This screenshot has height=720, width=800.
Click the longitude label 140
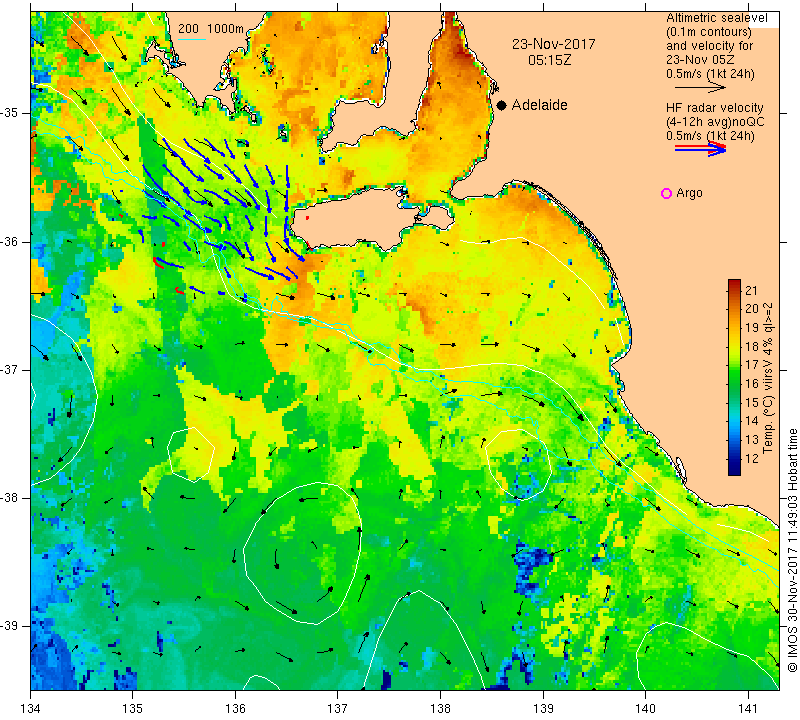(x=645, y=708)
